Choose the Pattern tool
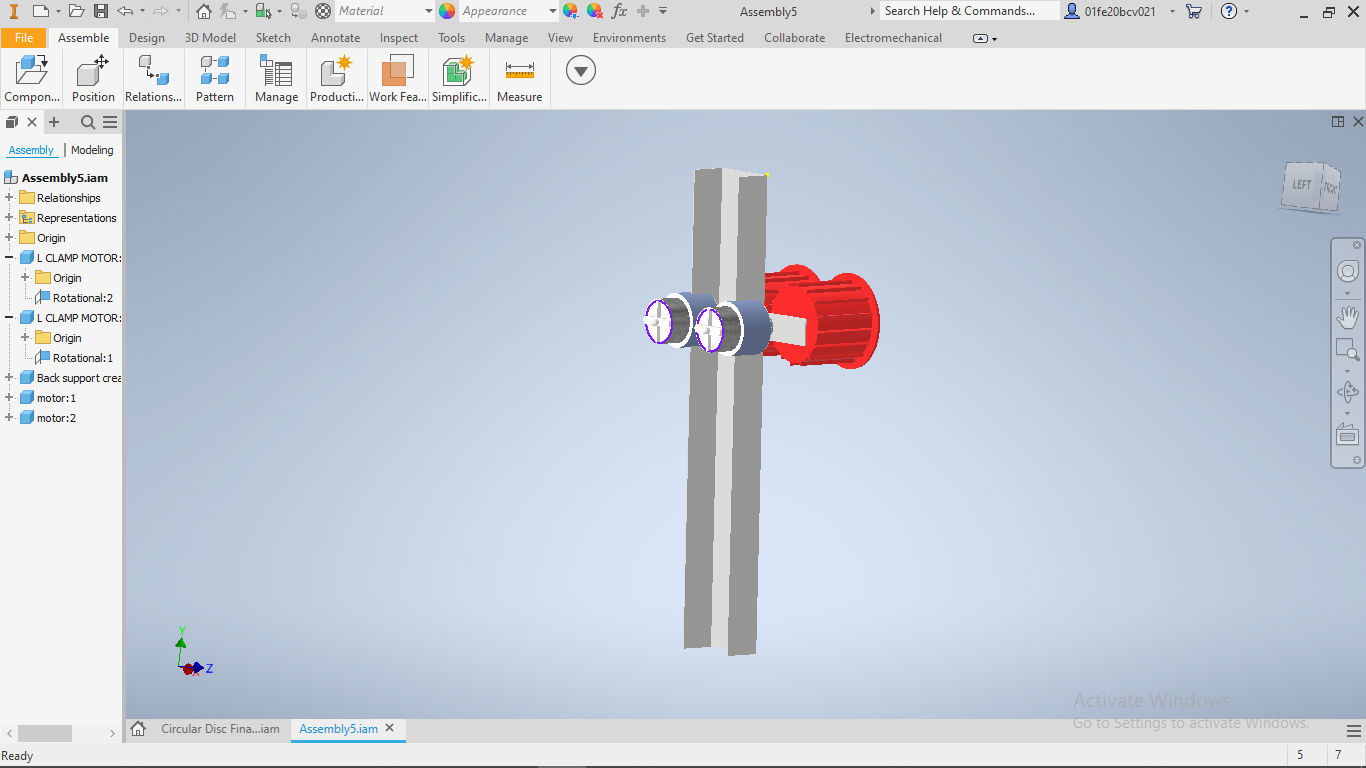Image resolution: width=1366 pixels, height=768 pixels. click(215, 79)
